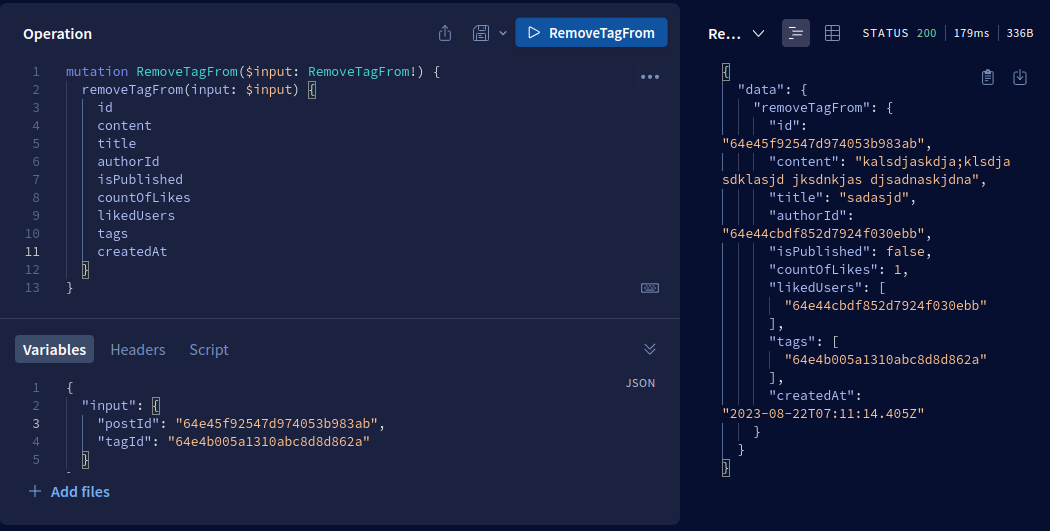Click the plus icon beside Add files
This screenshot has width=1050, height=531.
(35, 491)
